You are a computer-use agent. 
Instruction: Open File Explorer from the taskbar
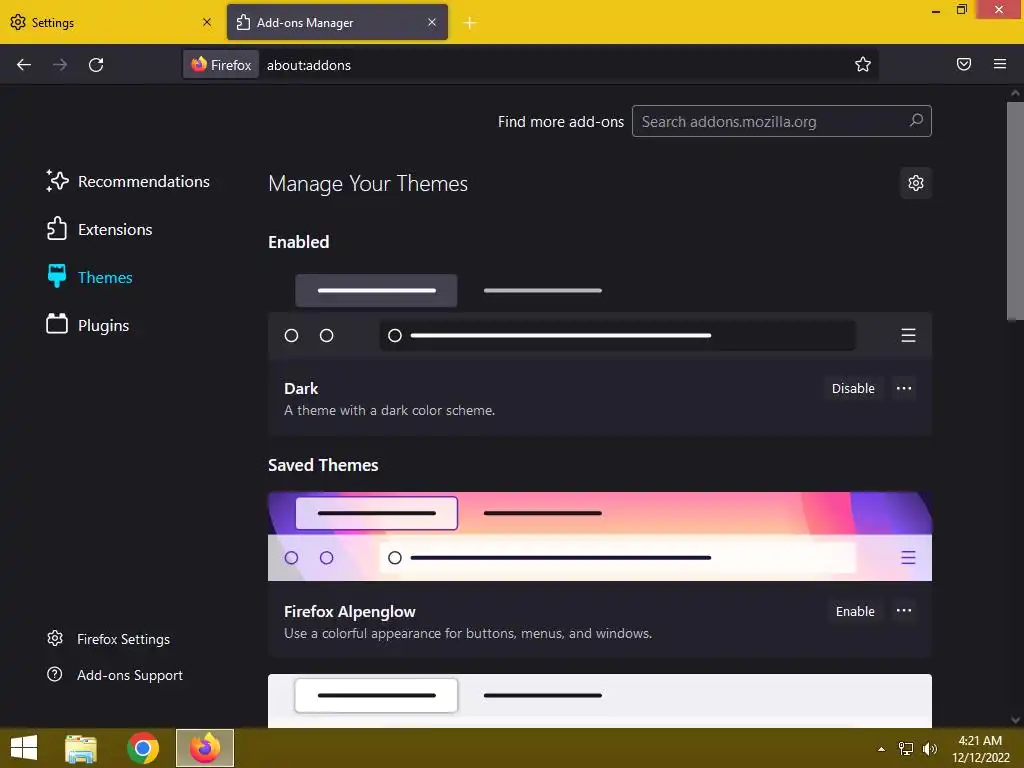81,748
